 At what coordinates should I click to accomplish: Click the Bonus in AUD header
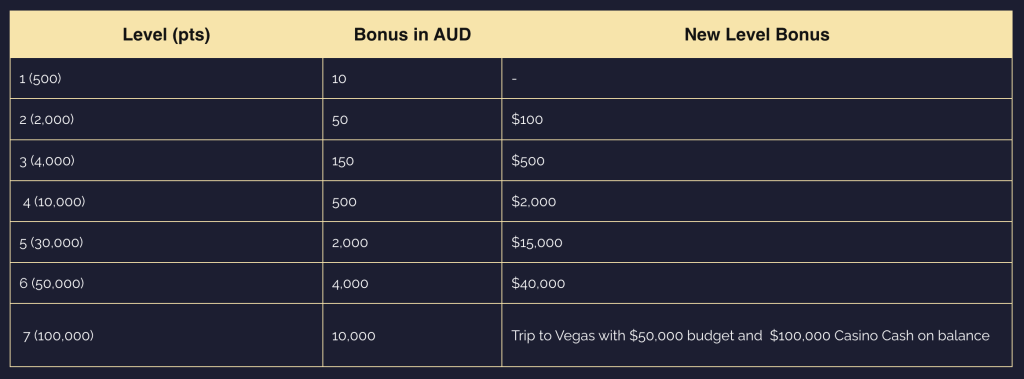click(x=412, y=35)
